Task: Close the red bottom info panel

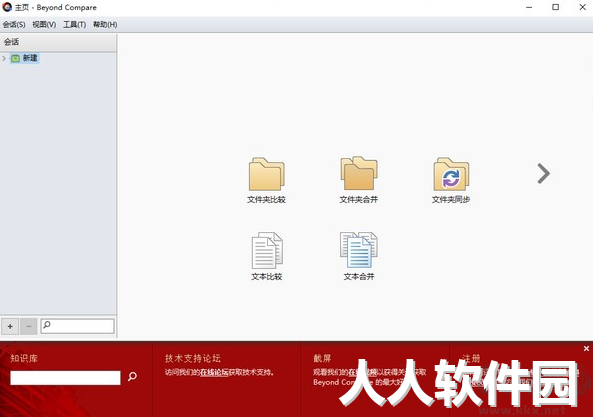Action: point(586,348)
